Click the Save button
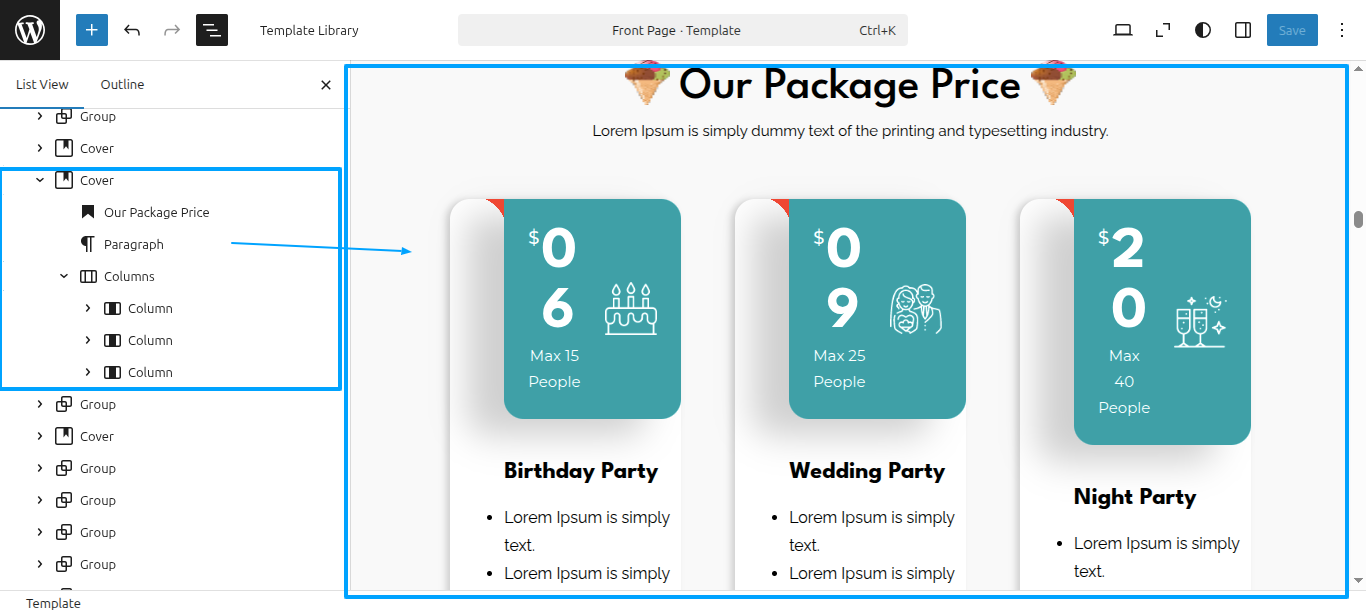This screenshot has height=615, width=1366. 1292,30
